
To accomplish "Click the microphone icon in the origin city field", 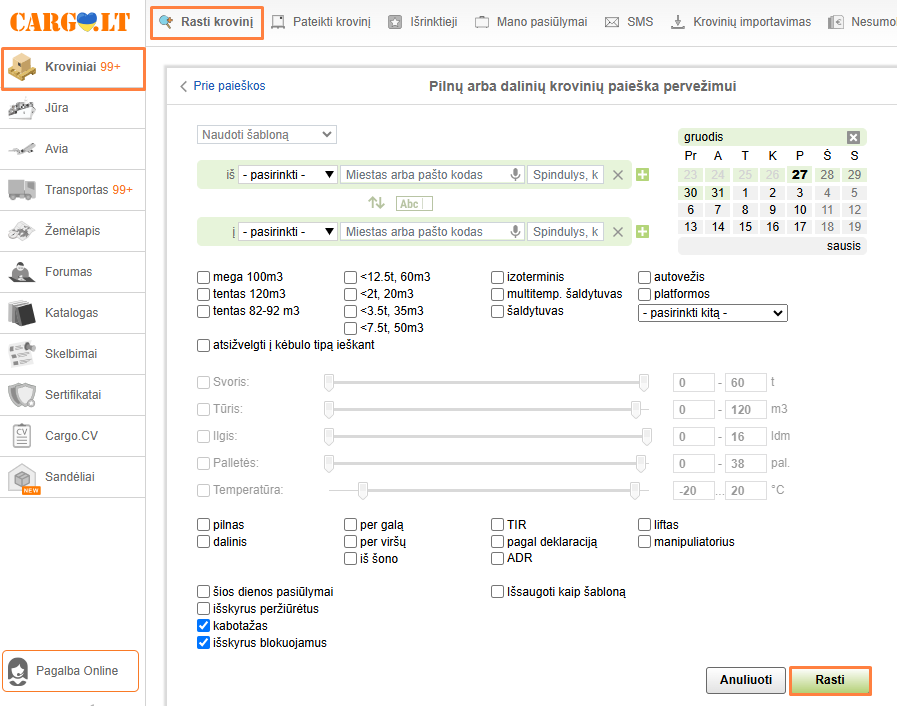I will (515, 175).
